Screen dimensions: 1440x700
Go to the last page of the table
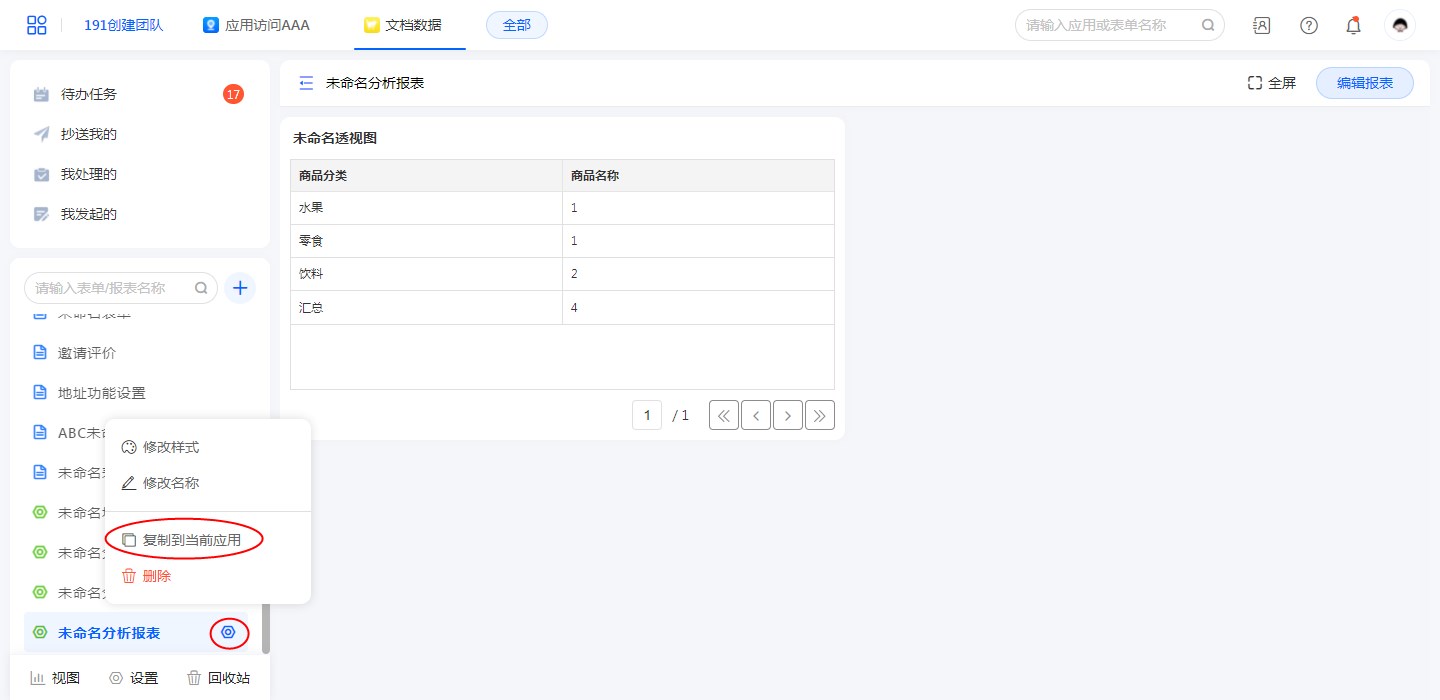[x=820, y=415]
